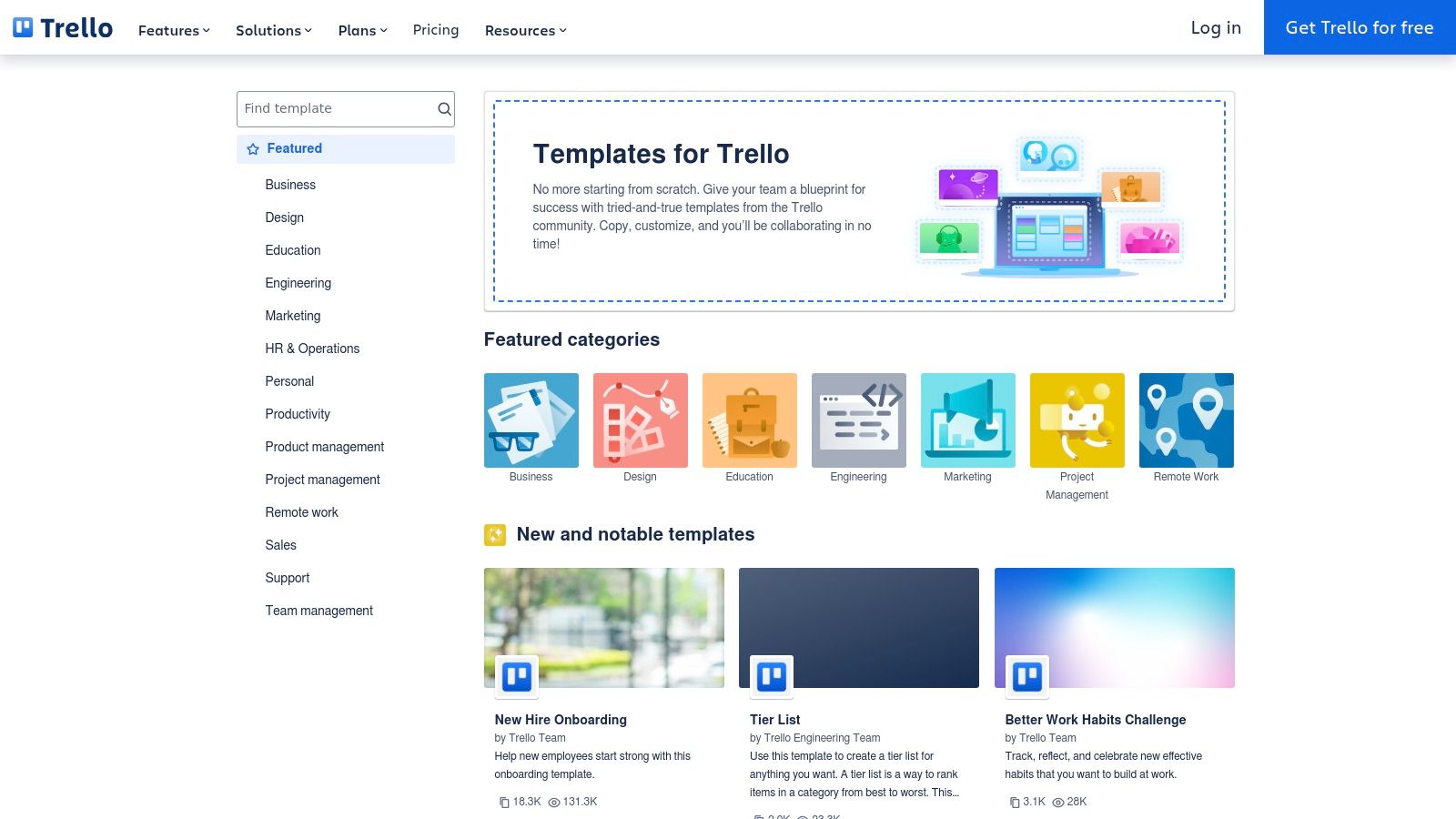Click the search magnifier icon
Screen dimensions: 1456x819
pyautogui.click(x=444, y=109)
